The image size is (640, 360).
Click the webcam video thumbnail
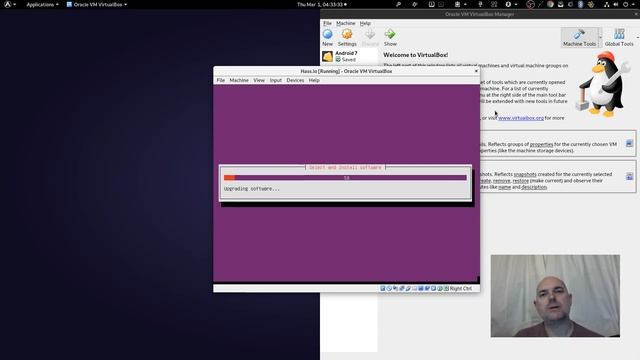(x=555, y=296)
